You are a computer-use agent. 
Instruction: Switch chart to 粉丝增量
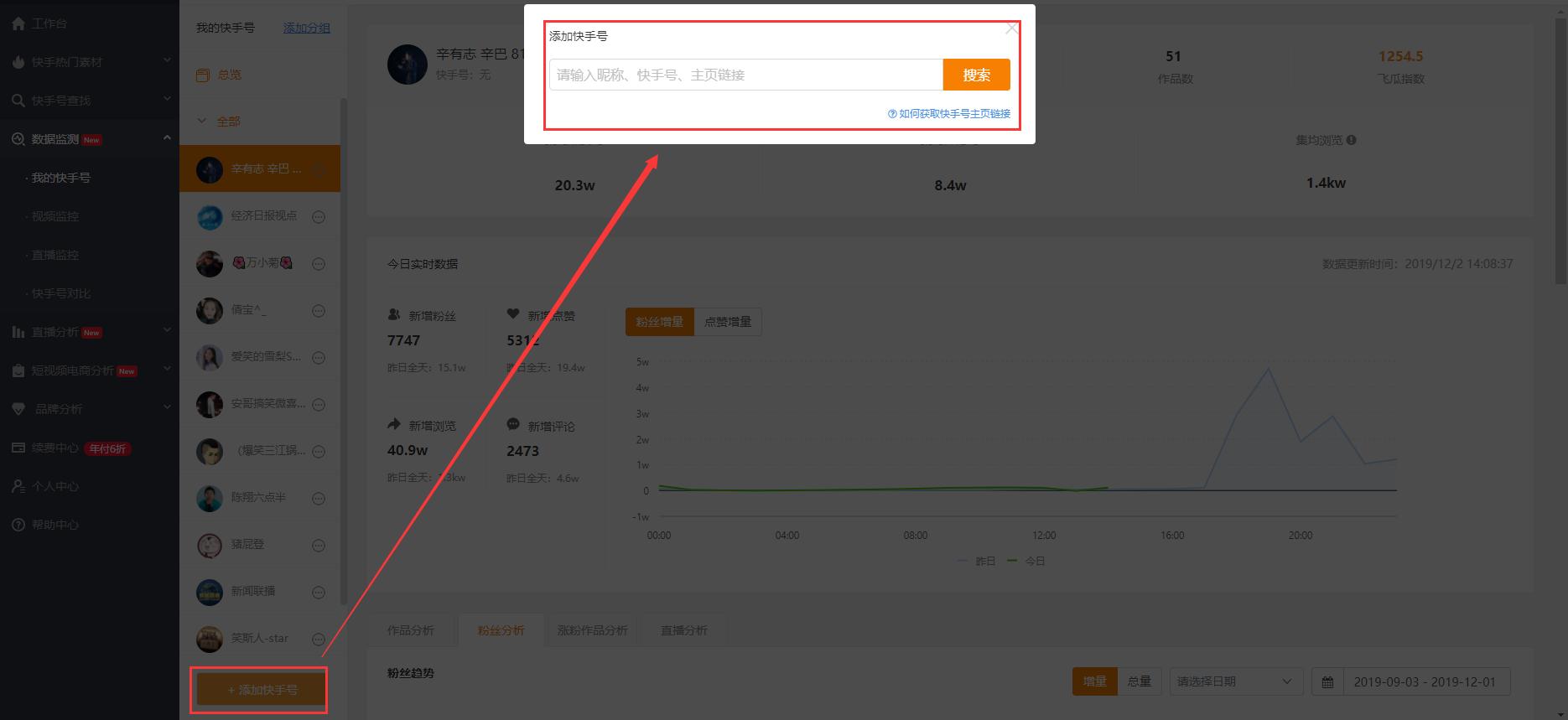(660, 322)
